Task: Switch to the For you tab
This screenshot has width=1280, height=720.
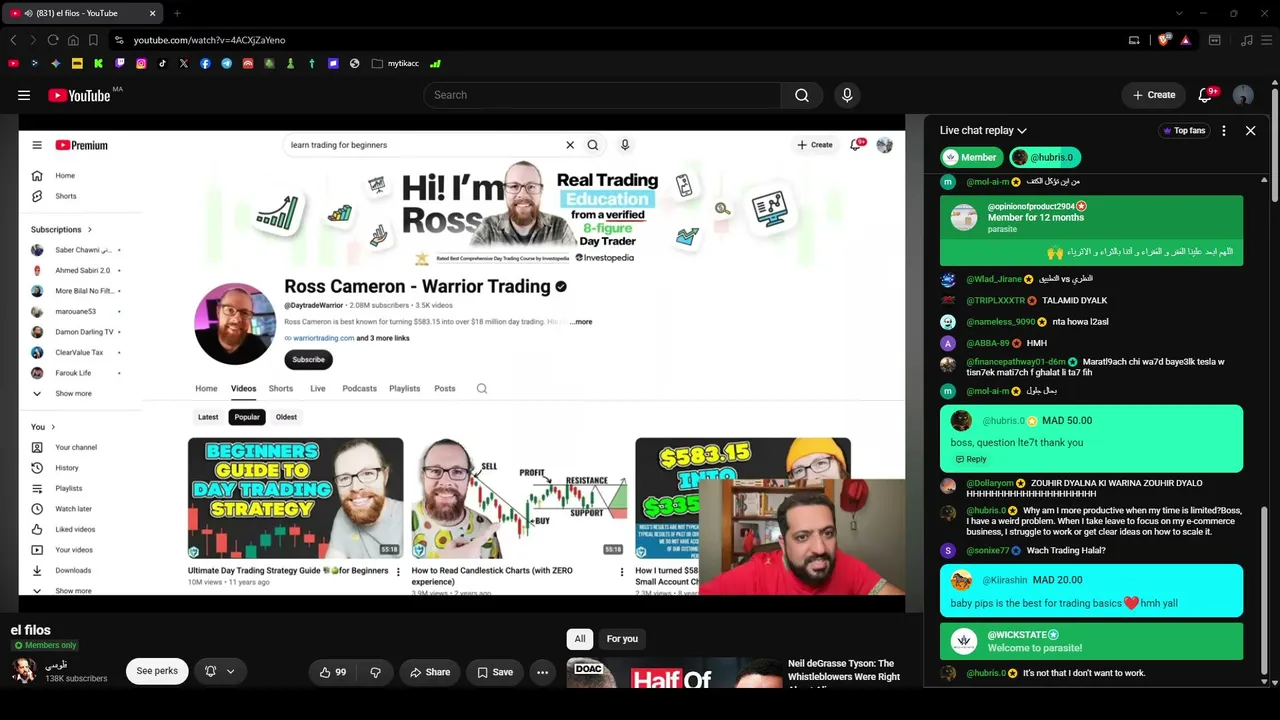Action: [x=622, y=639]
